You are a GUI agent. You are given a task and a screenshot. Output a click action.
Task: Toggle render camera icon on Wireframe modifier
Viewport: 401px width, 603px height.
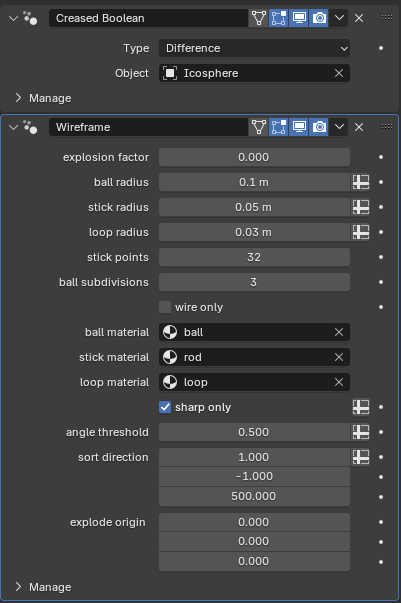point(319,127)
